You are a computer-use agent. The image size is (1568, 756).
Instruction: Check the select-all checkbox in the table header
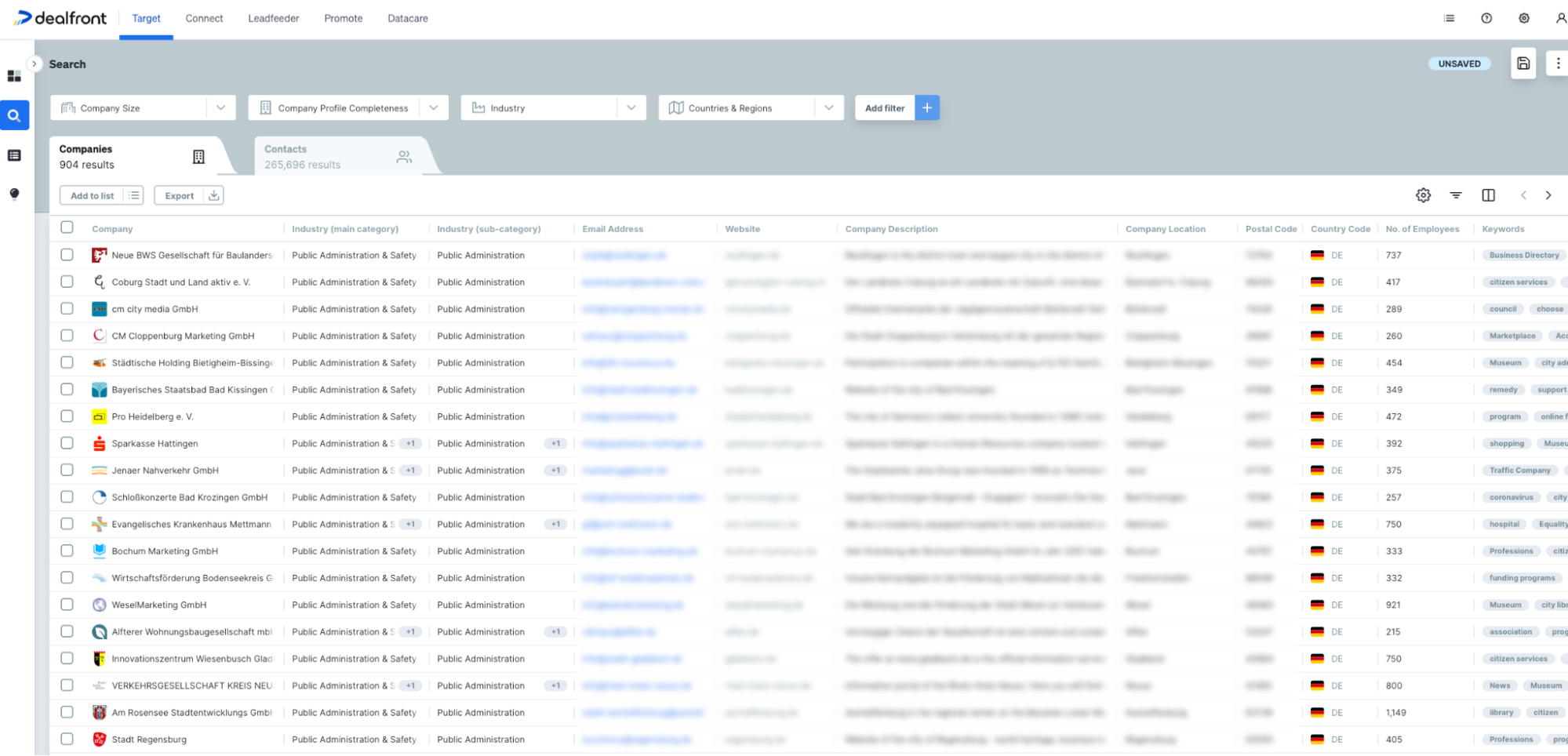[67, 228]
